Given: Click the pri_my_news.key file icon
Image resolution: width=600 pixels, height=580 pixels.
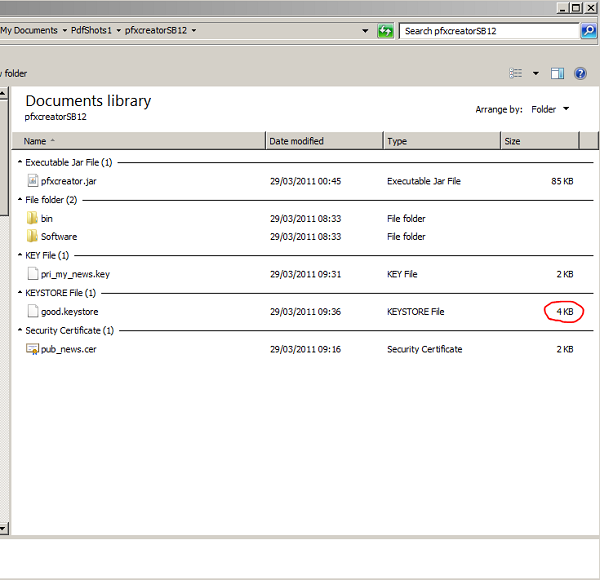Looking at the screenshot, I should 33,274.
